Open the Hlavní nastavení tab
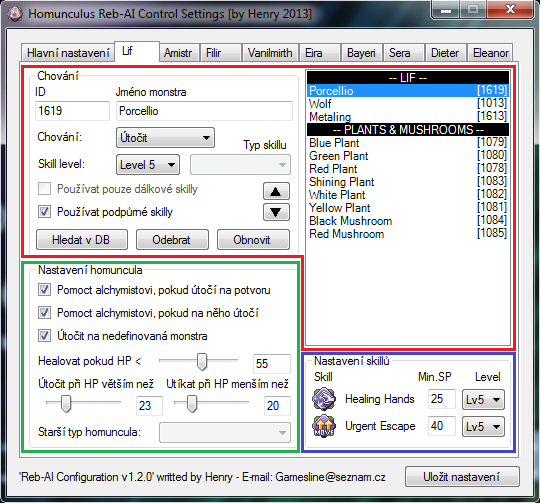 (68, 53)
